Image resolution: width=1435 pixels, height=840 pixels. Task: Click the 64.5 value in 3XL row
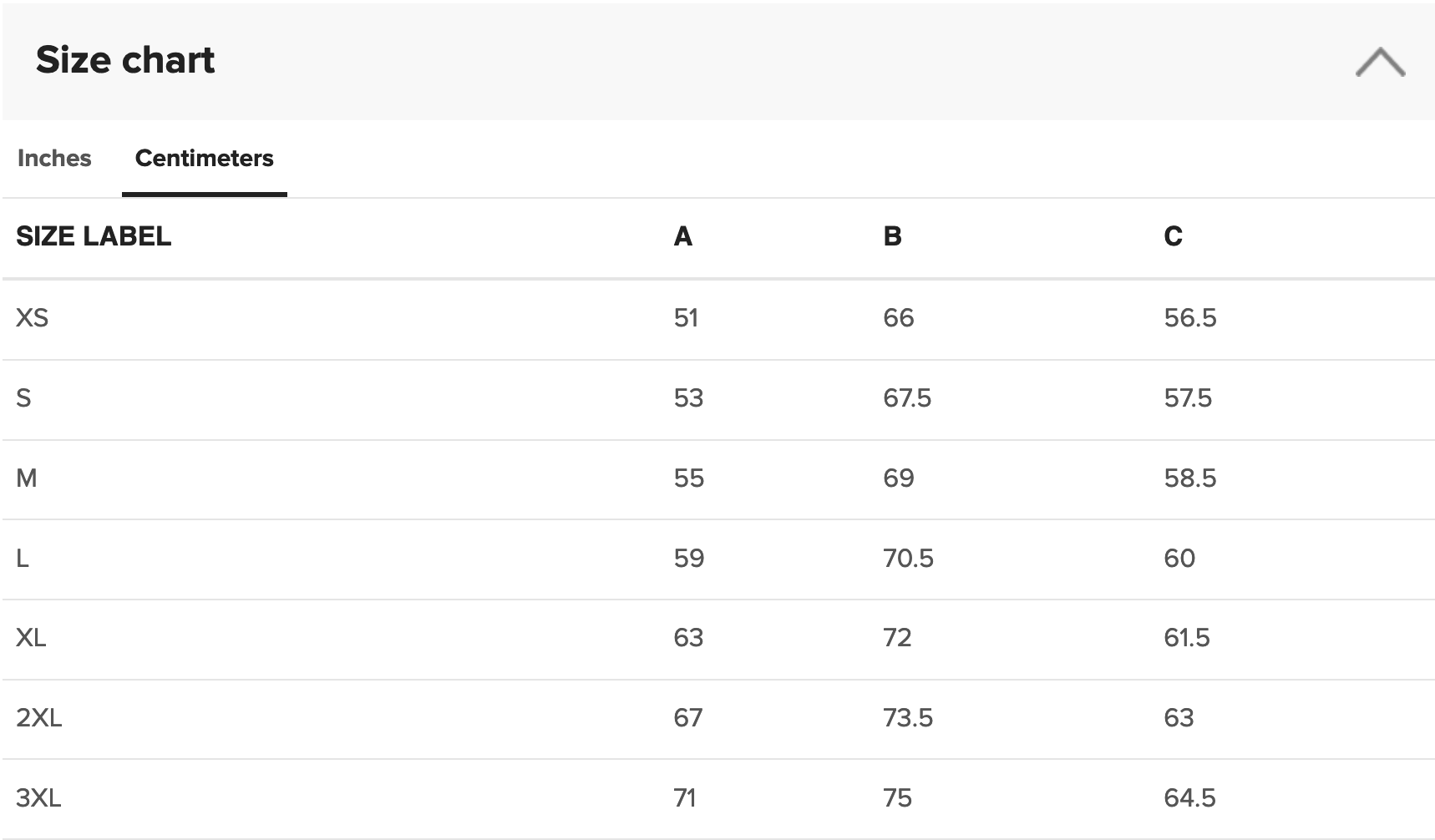point(1190,797)
